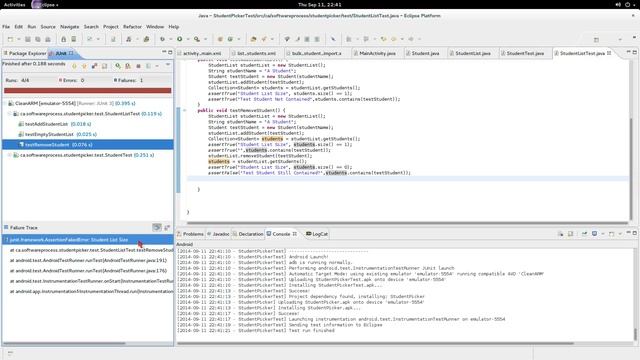Click the red JUnit progress bar
The image size is (640, 360).
88,91
